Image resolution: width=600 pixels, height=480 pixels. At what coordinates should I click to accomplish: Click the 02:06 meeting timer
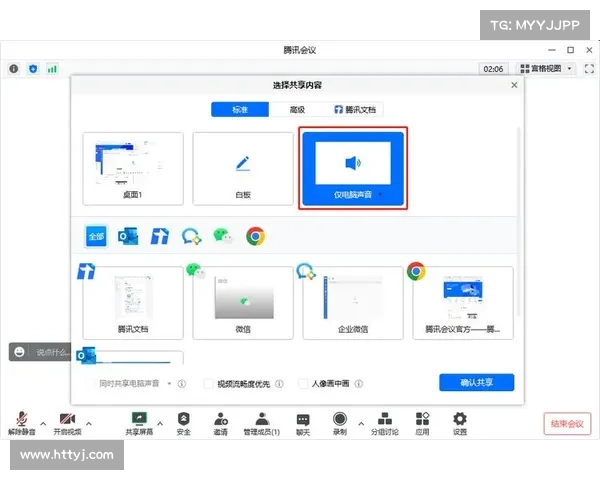click(x=493, y=69)
